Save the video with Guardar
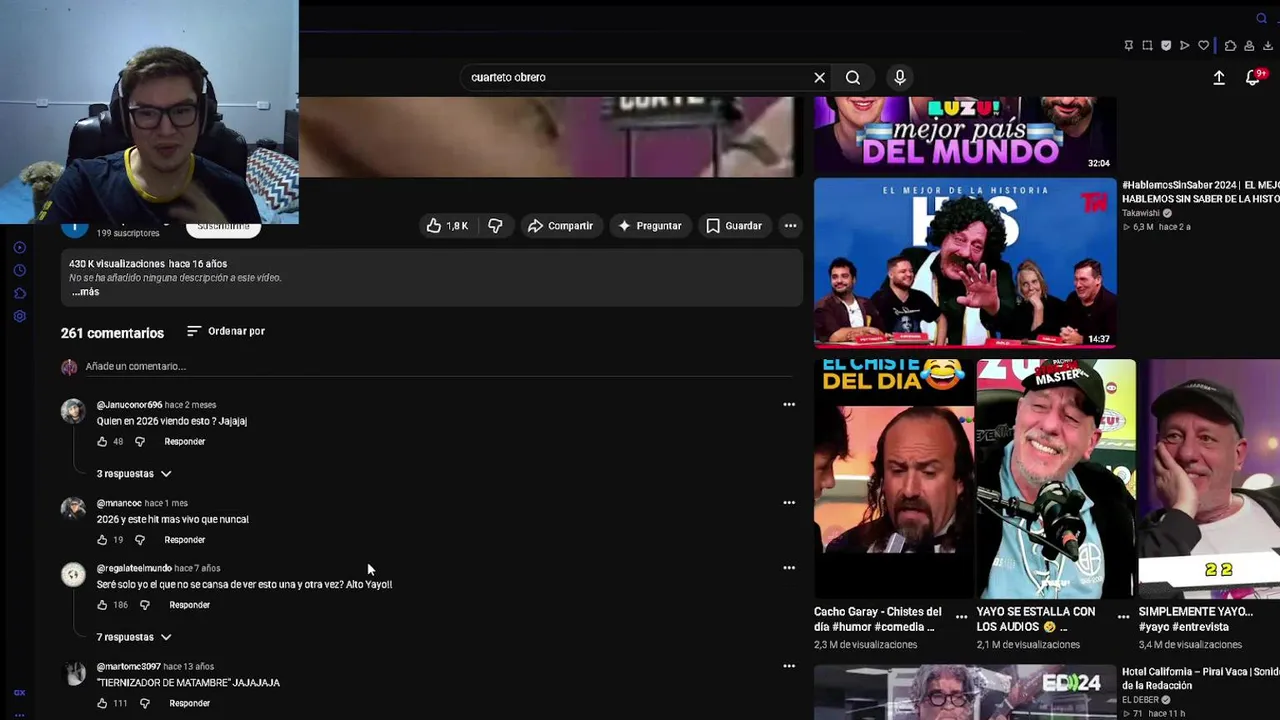 (x=734, y=226)
